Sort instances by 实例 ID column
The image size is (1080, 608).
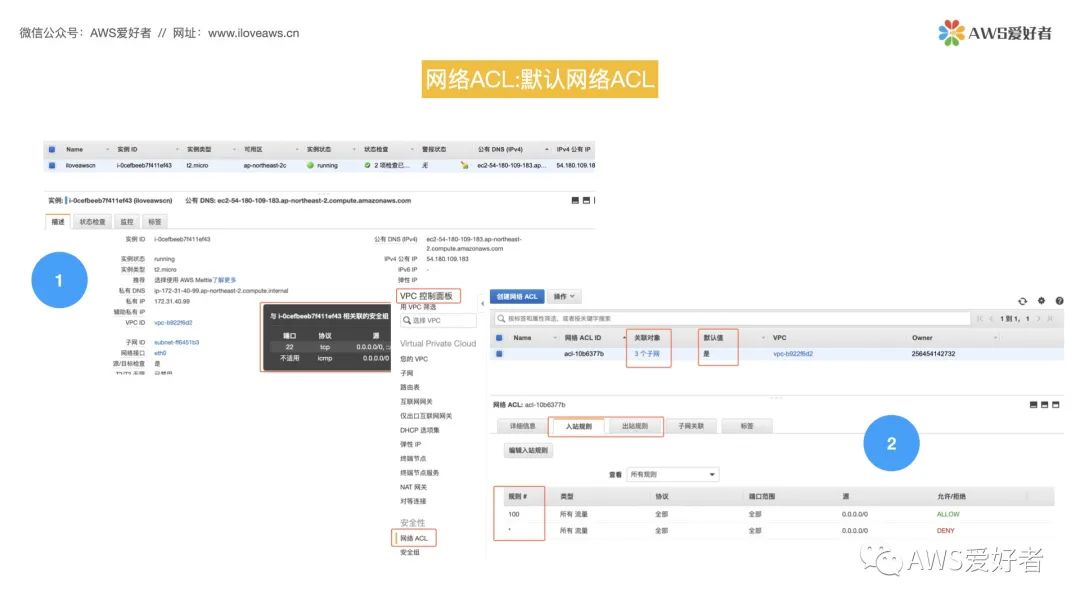click(x=127, y=149)
